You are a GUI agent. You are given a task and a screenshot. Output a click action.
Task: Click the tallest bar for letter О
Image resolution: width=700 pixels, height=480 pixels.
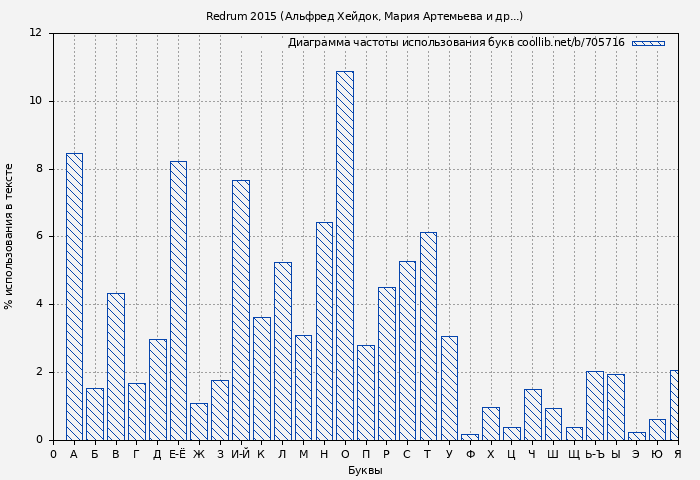pyautogui.click(x=344, y=255)
